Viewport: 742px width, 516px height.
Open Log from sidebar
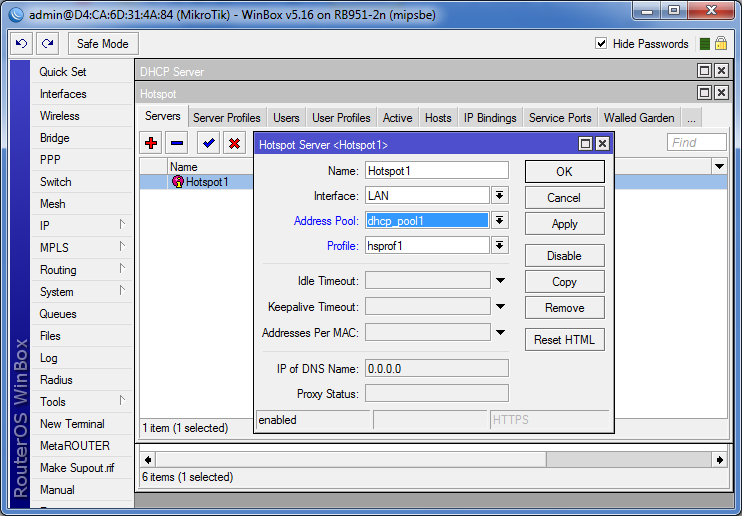(81, 358)
